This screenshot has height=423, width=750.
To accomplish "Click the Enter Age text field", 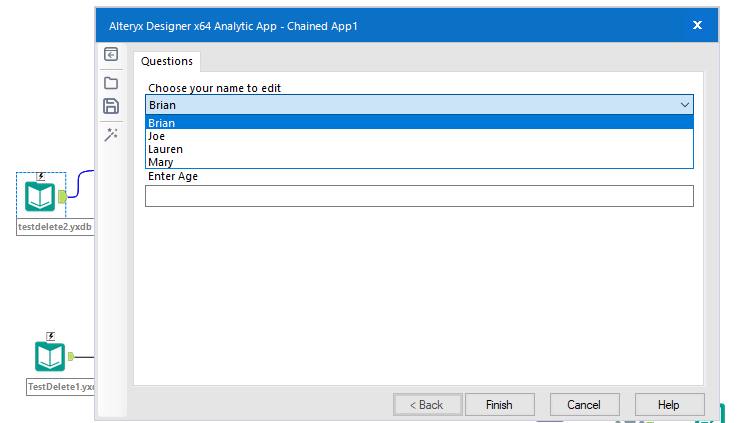I will pyautogui.click(x=419, y=196).
